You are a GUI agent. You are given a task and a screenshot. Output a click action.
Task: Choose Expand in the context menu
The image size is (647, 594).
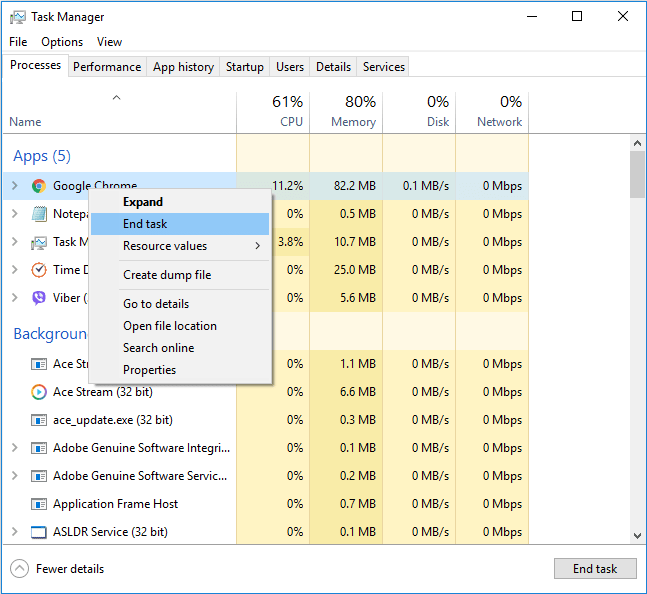[x=180, y=202]
